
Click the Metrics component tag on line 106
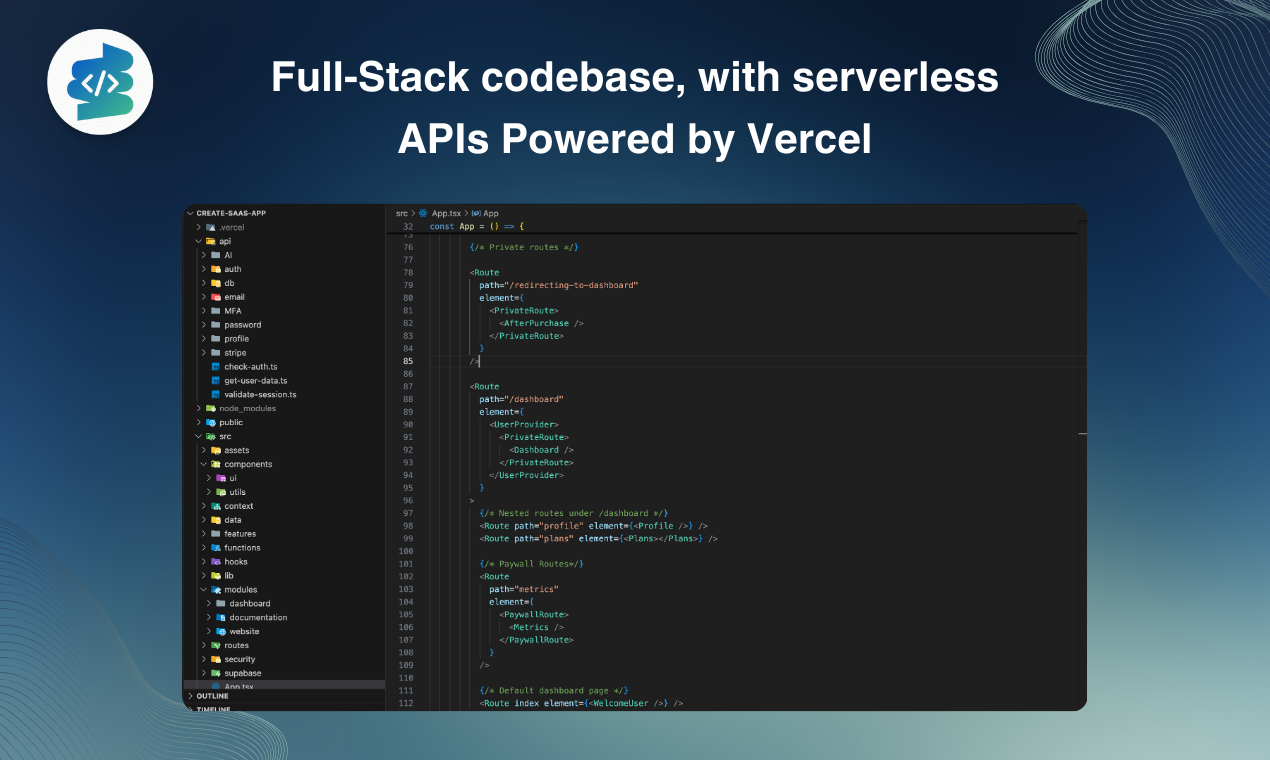click(536, 627)
